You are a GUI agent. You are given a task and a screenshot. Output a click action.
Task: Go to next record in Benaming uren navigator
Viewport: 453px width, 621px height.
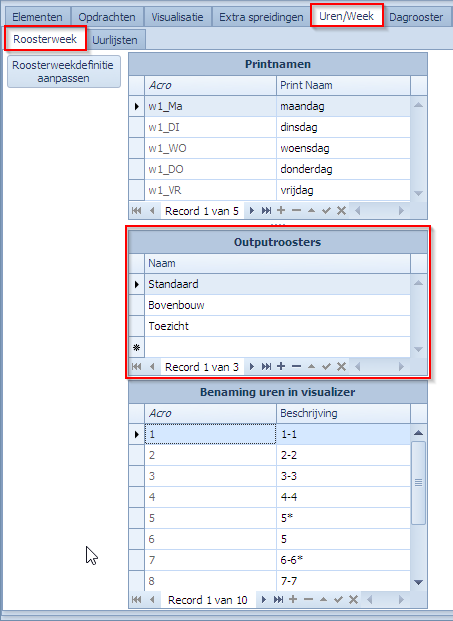[264, 600]
